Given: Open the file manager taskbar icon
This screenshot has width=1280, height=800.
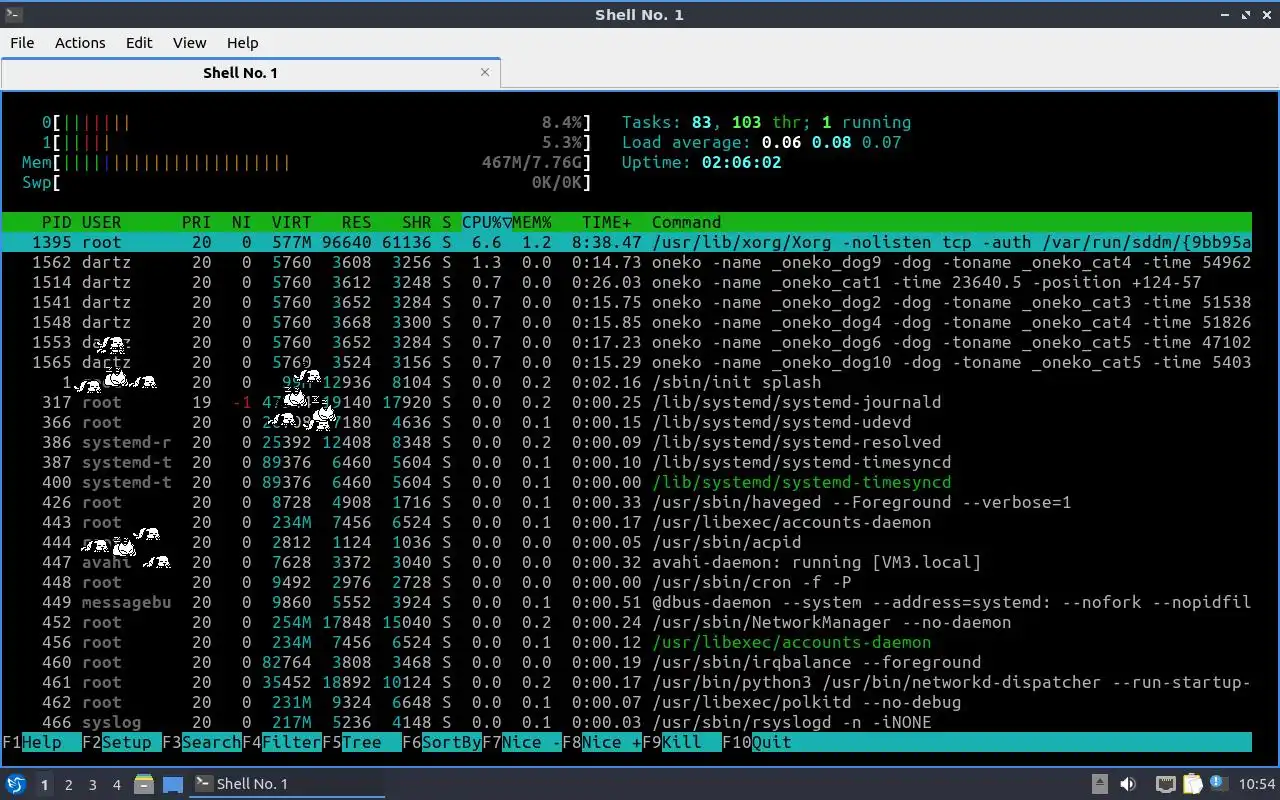Looking at the screenshot, I should (144, 784).
